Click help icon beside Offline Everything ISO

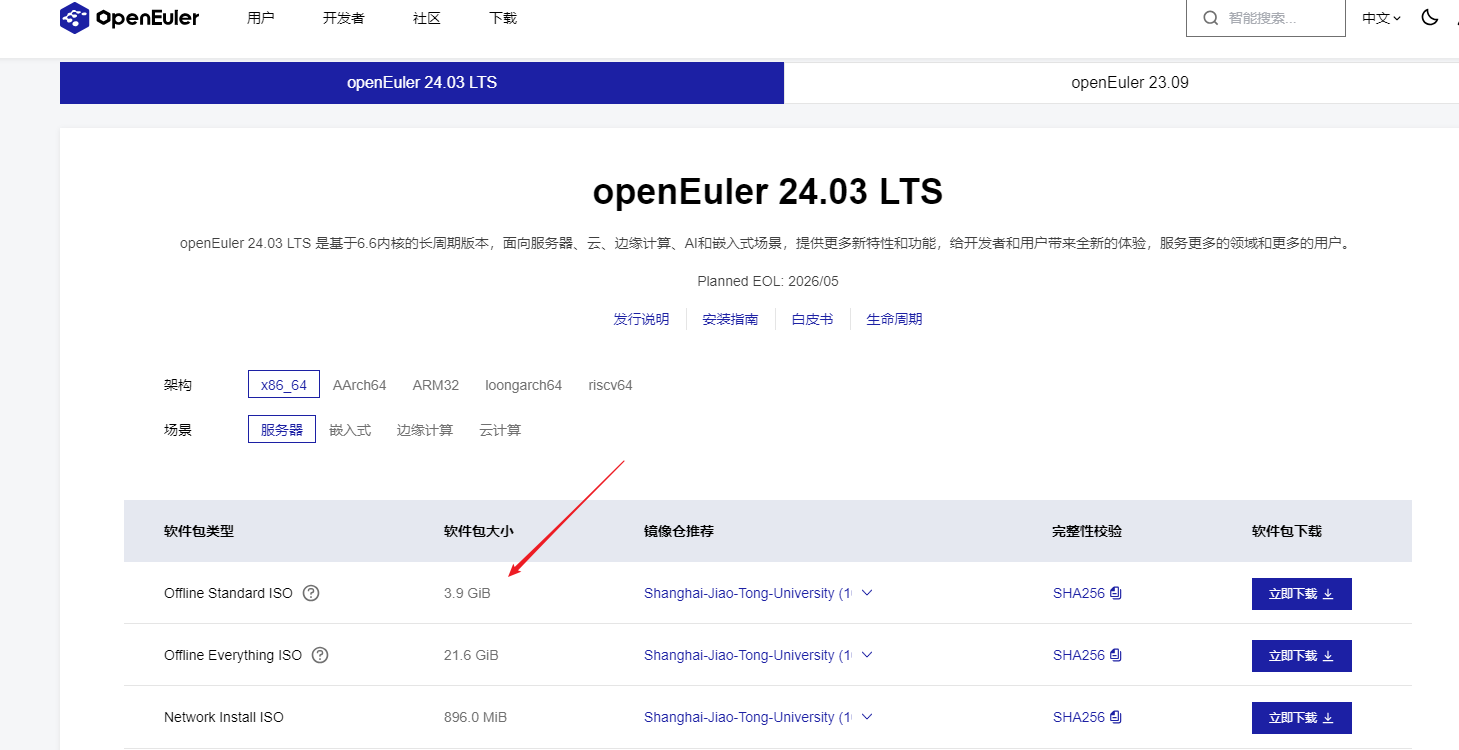tap(320, 655)
